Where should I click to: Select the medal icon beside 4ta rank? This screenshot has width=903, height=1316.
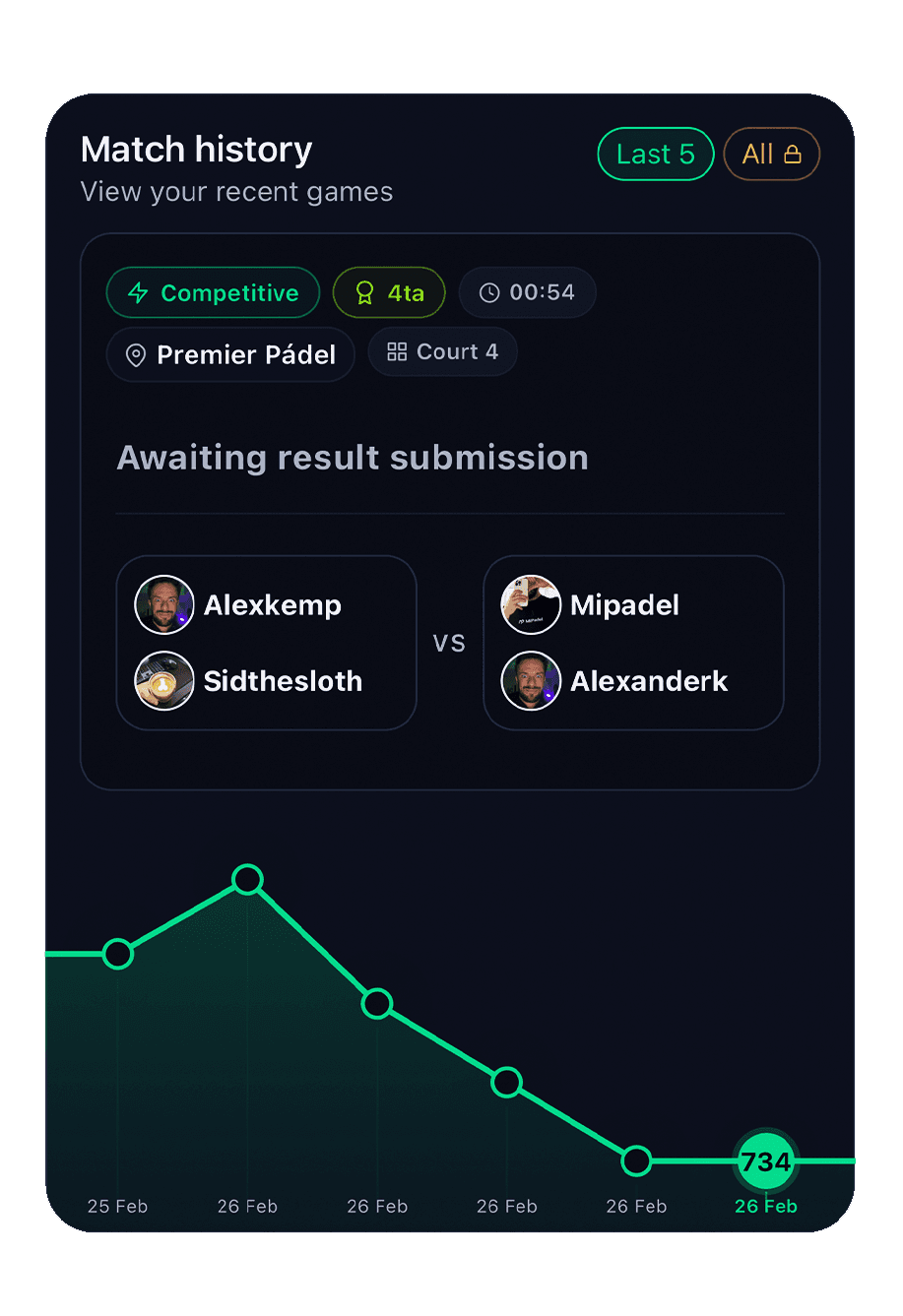point(365,292)
